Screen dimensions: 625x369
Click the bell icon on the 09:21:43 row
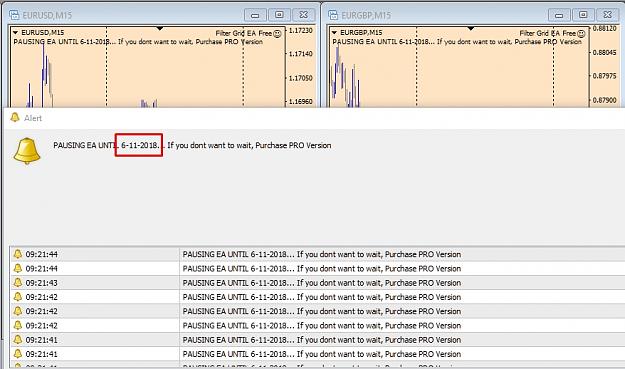[18, 283]
